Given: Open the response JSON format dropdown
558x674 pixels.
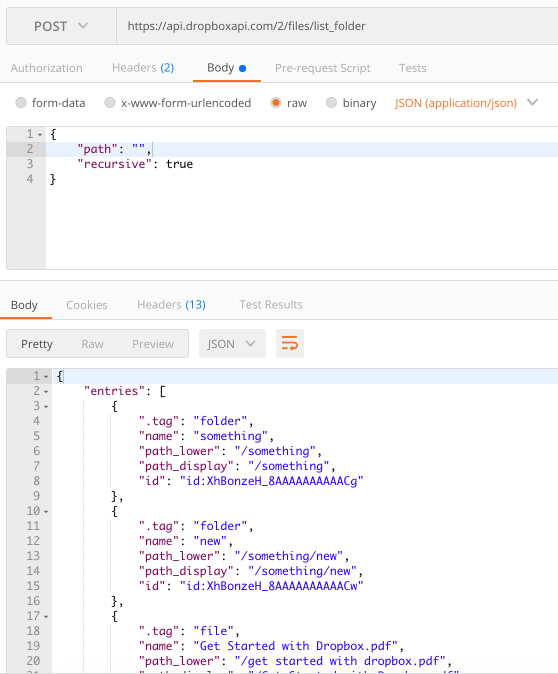Looking at the screenshot, I should tap(232, 343).
